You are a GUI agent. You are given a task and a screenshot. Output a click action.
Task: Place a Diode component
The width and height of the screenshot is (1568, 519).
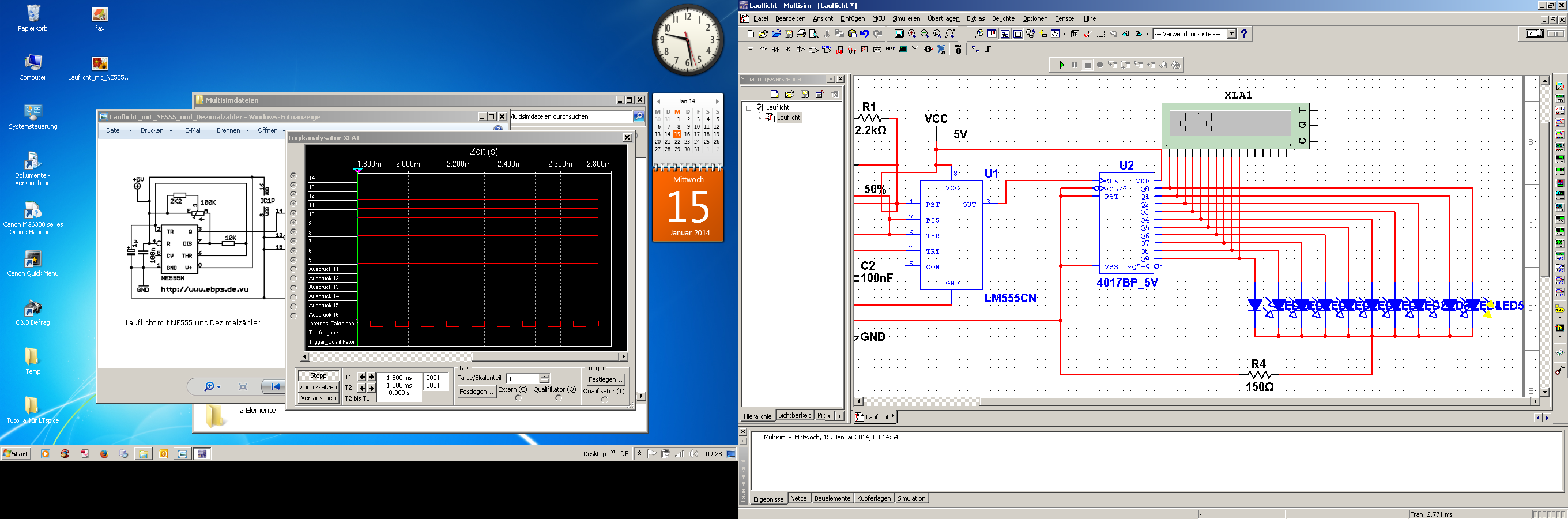pyautogui.click(x=776, y=50)
